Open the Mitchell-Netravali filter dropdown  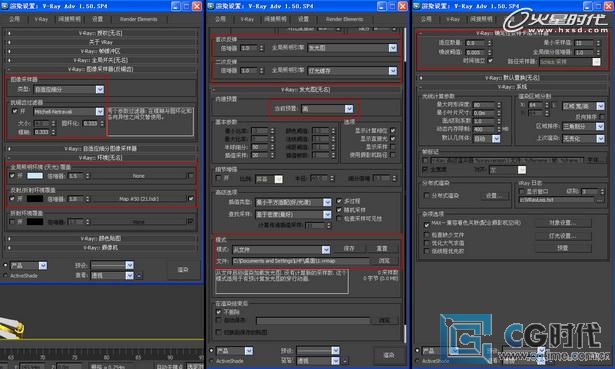click(x=69, y=112)
